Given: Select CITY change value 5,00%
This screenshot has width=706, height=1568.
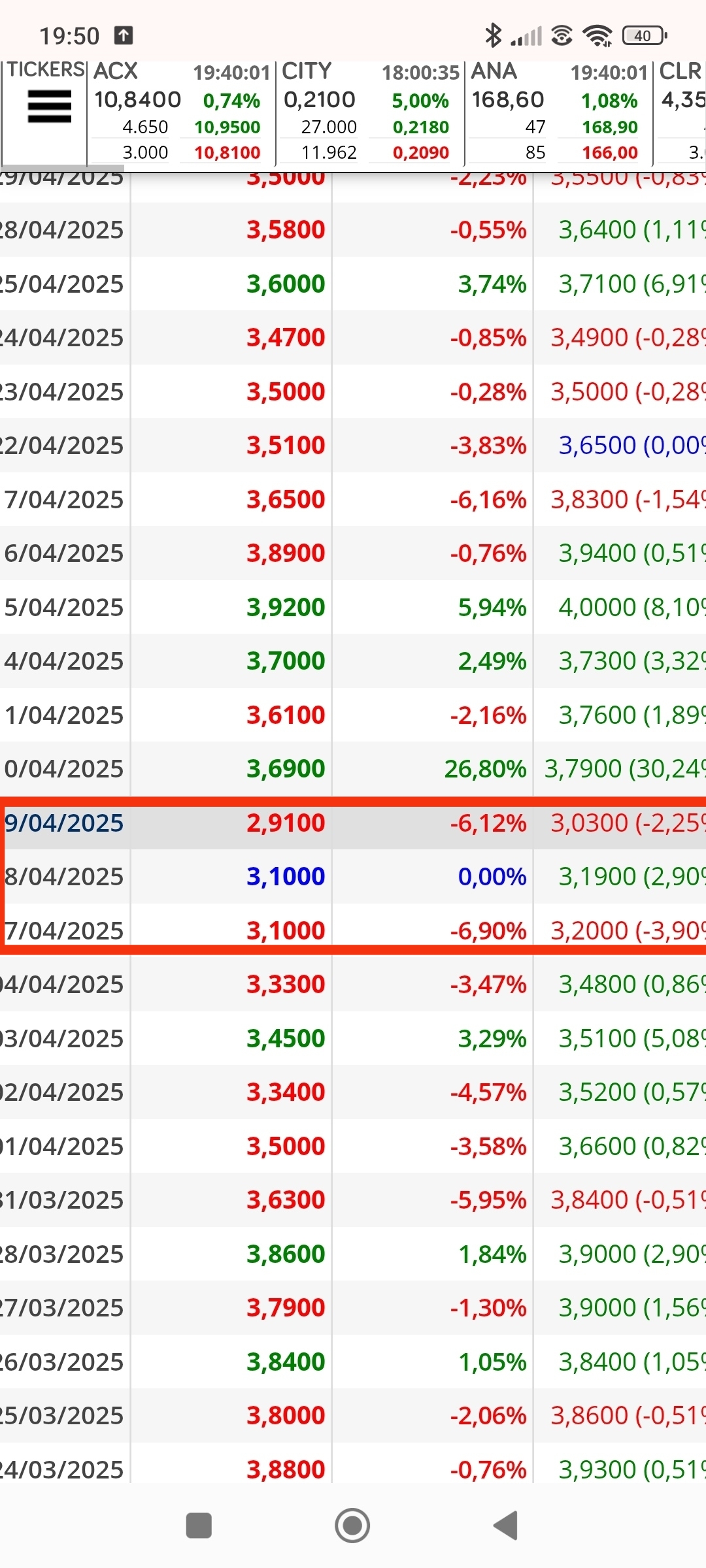Looking at the screenshot, I should click(420, 101).
